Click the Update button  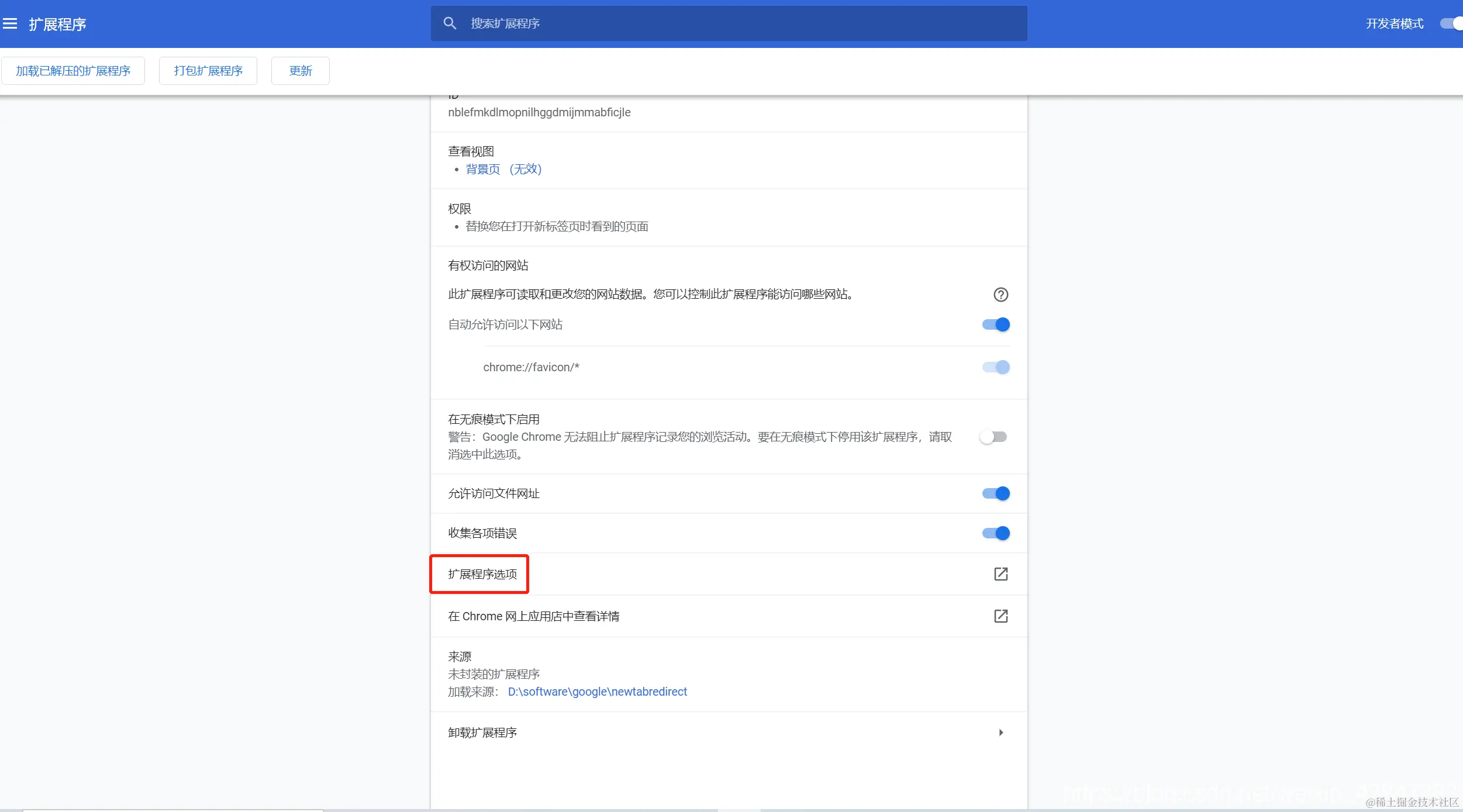pyautogui.click(x=301, y=71)
